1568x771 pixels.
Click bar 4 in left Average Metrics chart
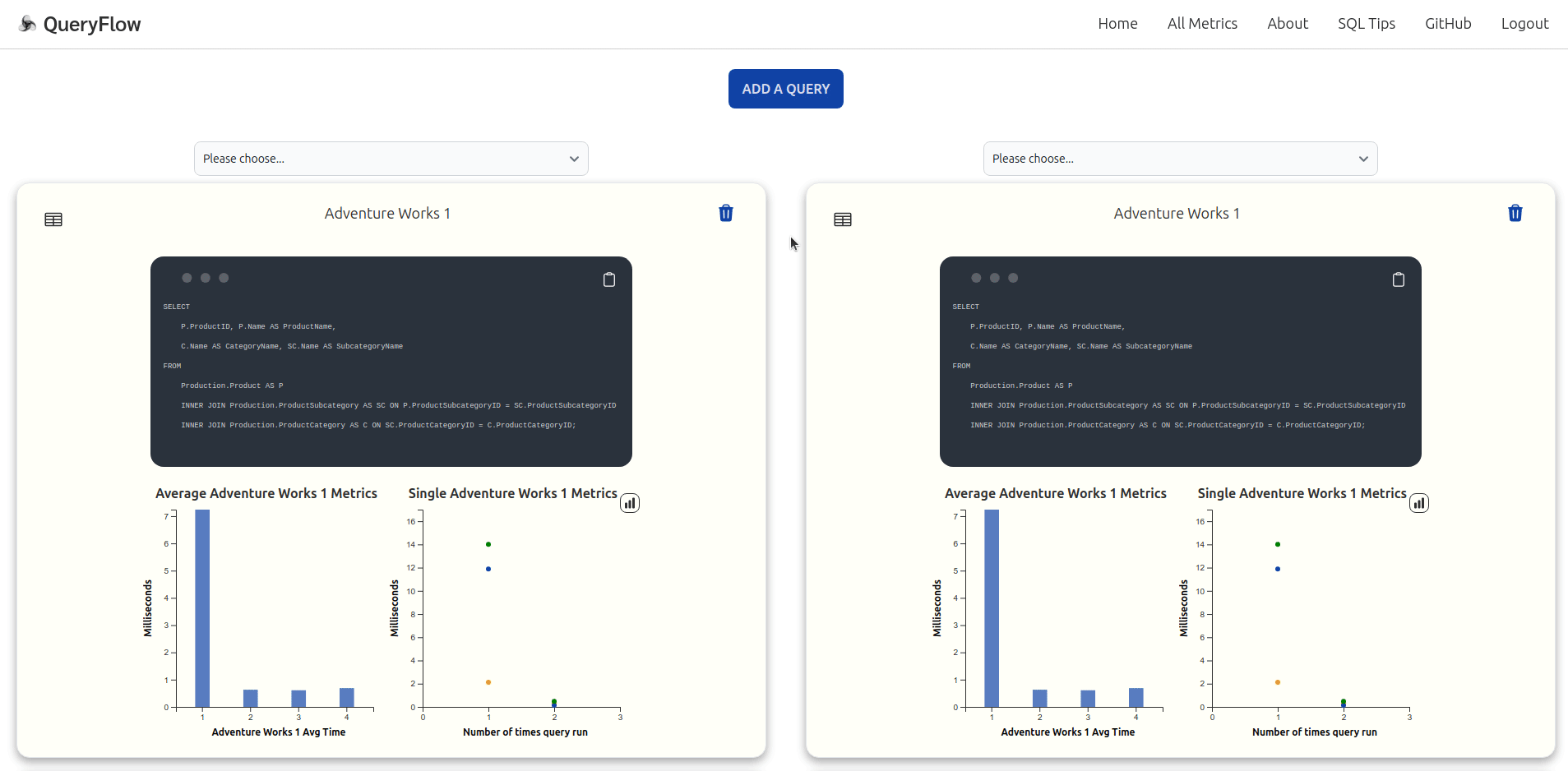(x=347, y=697)
